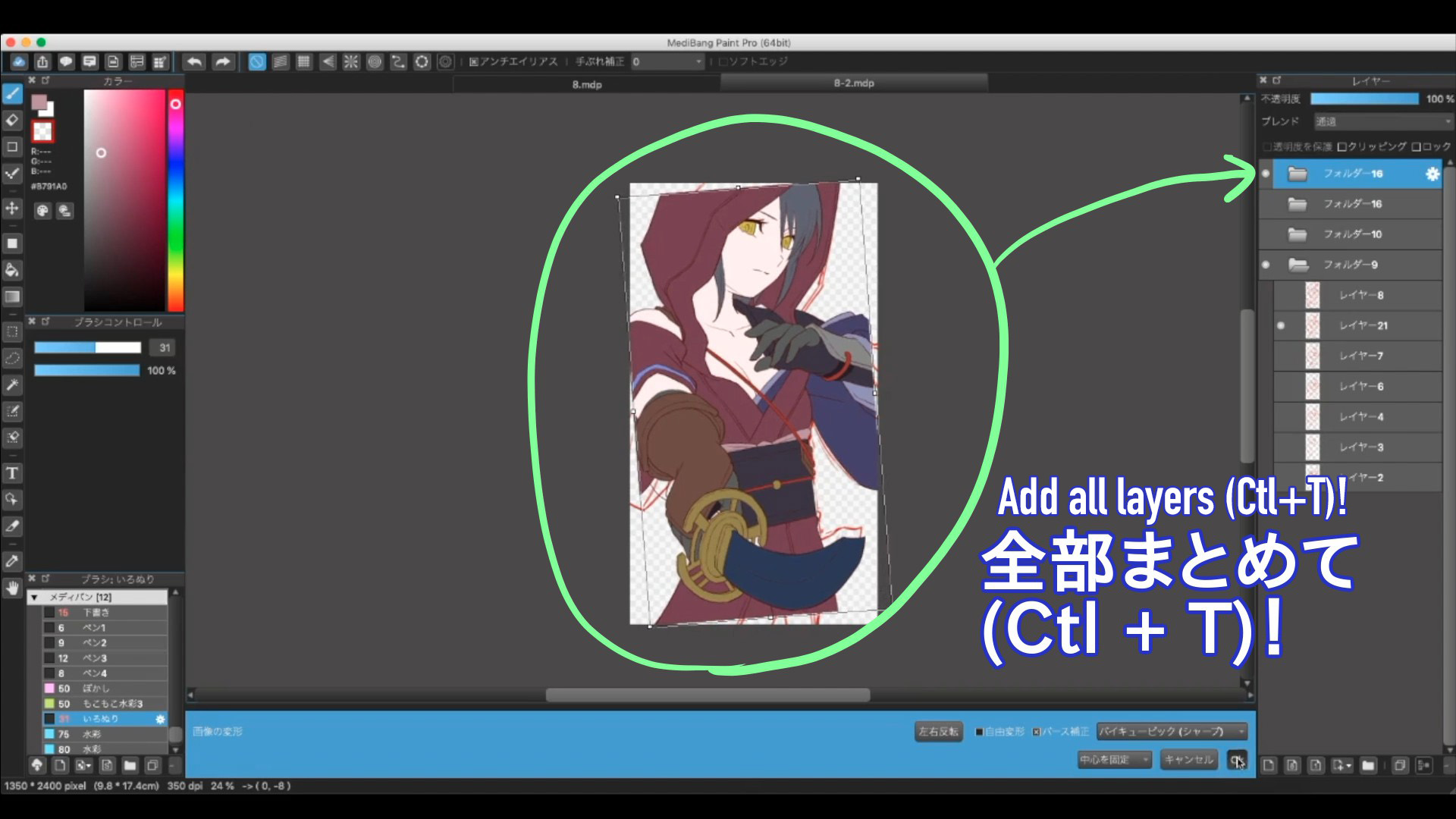Image resolution: width=1456 pixels, height=819 pixels.
Task: Click the Undo arrow in the top toolbar
Action: [194, 62]
